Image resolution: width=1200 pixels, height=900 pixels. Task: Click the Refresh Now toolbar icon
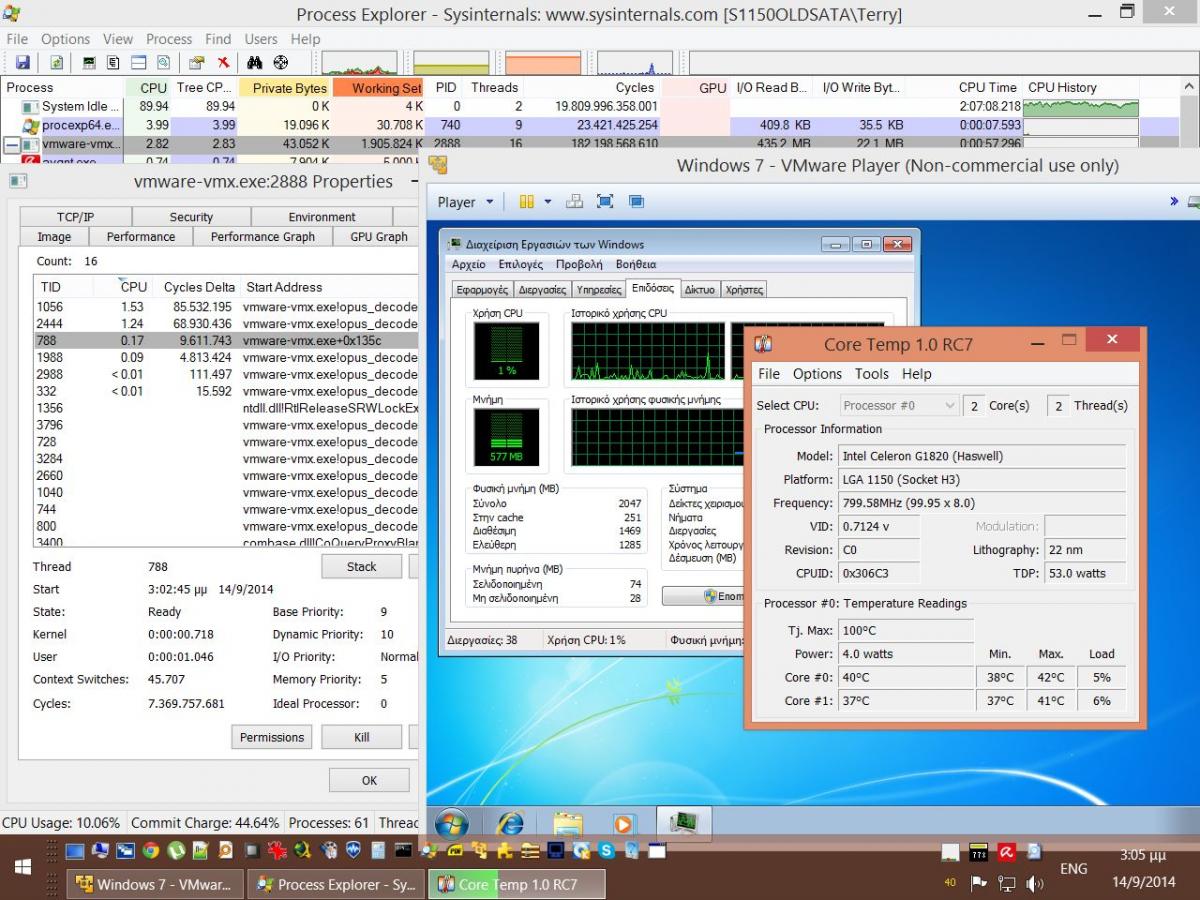[57, 63]
